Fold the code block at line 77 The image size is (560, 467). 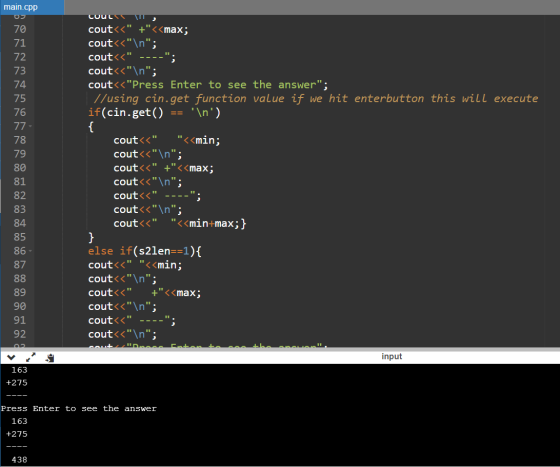pyautogui.click(x=30, y=126)
